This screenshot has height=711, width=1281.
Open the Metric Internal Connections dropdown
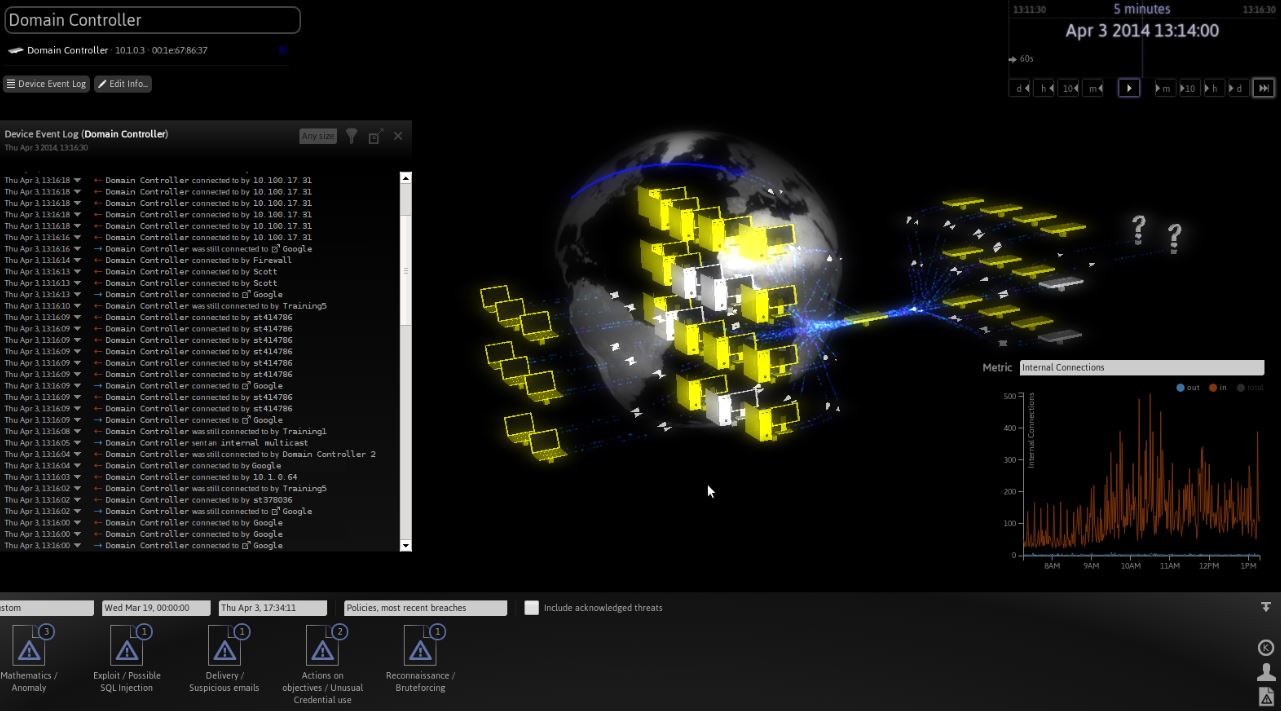click(x=1141, y=368)
